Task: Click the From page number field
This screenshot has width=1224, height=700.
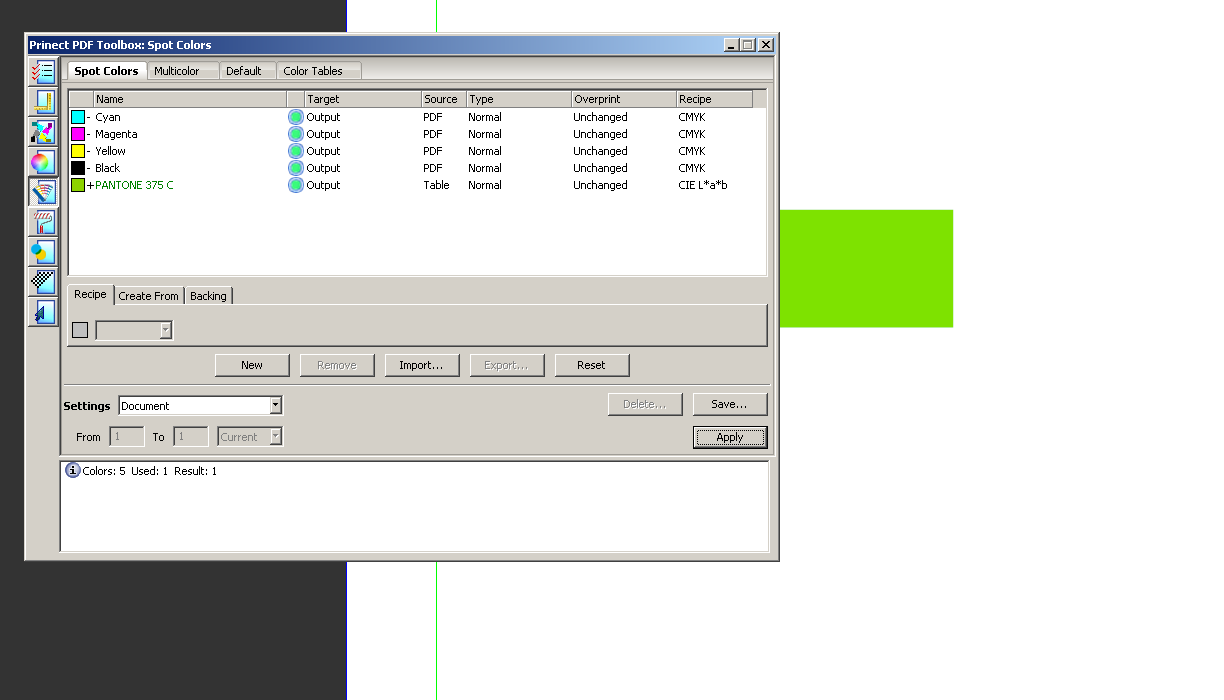Action: coord(126,437)
